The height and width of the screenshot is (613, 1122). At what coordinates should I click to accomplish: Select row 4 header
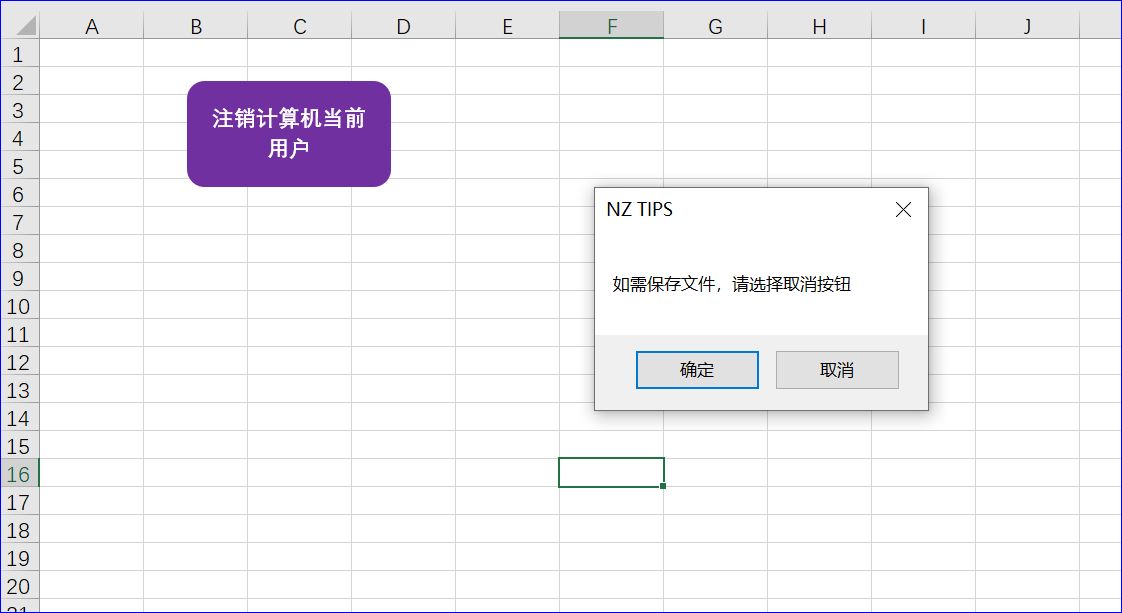pyautogui.click(x=19, y=137)
